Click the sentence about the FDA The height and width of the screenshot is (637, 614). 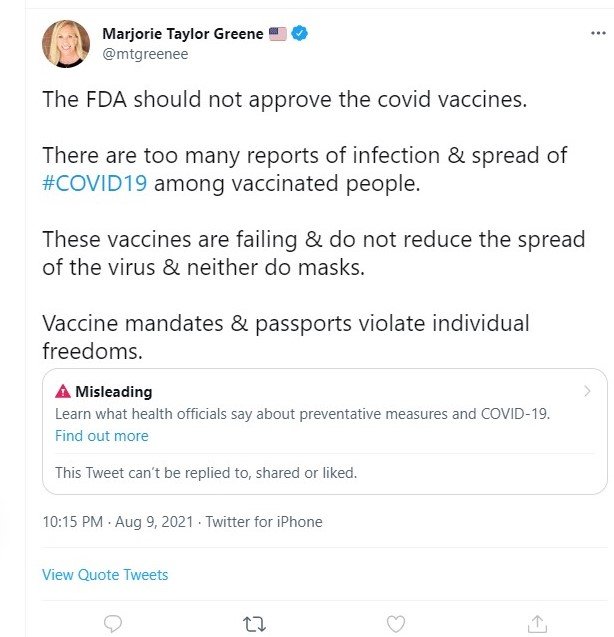[x=270, y=100]
